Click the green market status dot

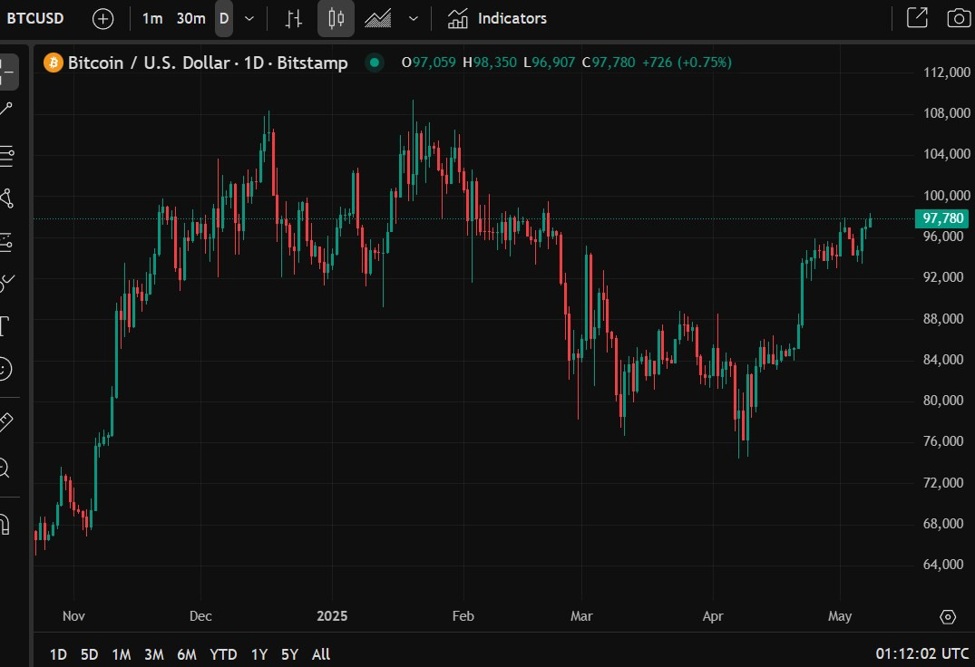point(374,63)
